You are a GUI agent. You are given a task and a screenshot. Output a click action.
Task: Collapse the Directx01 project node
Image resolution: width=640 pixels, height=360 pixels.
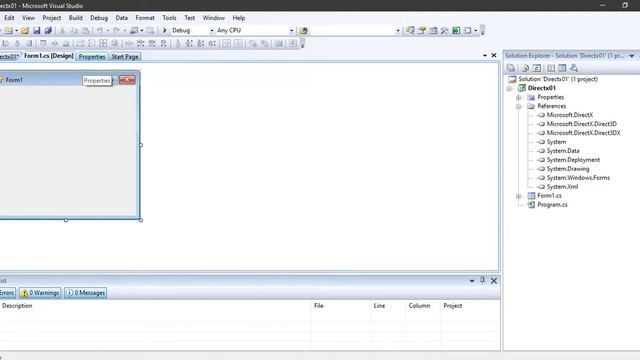pos(509,88)
